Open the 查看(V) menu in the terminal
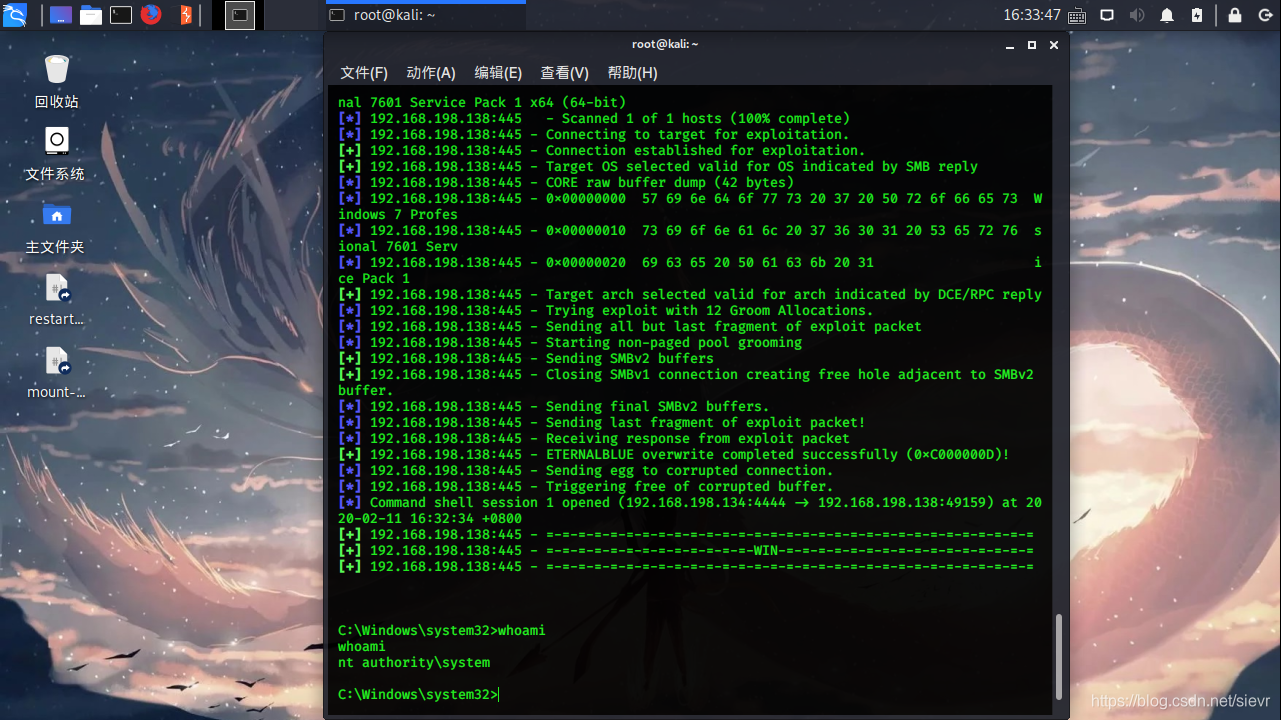Viewport: 1281px width, 720px height. pyautogui.click(x=565, y=73)
